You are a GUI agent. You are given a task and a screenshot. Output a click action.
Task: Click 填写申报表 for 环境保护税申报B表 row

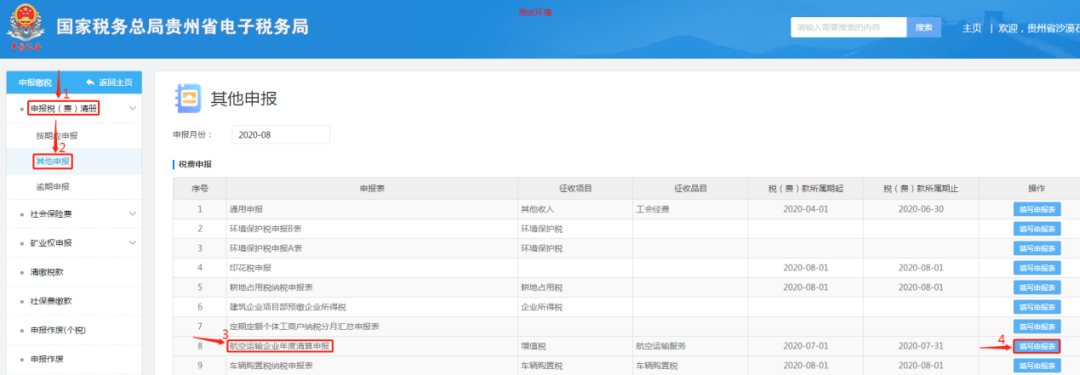1037,229
